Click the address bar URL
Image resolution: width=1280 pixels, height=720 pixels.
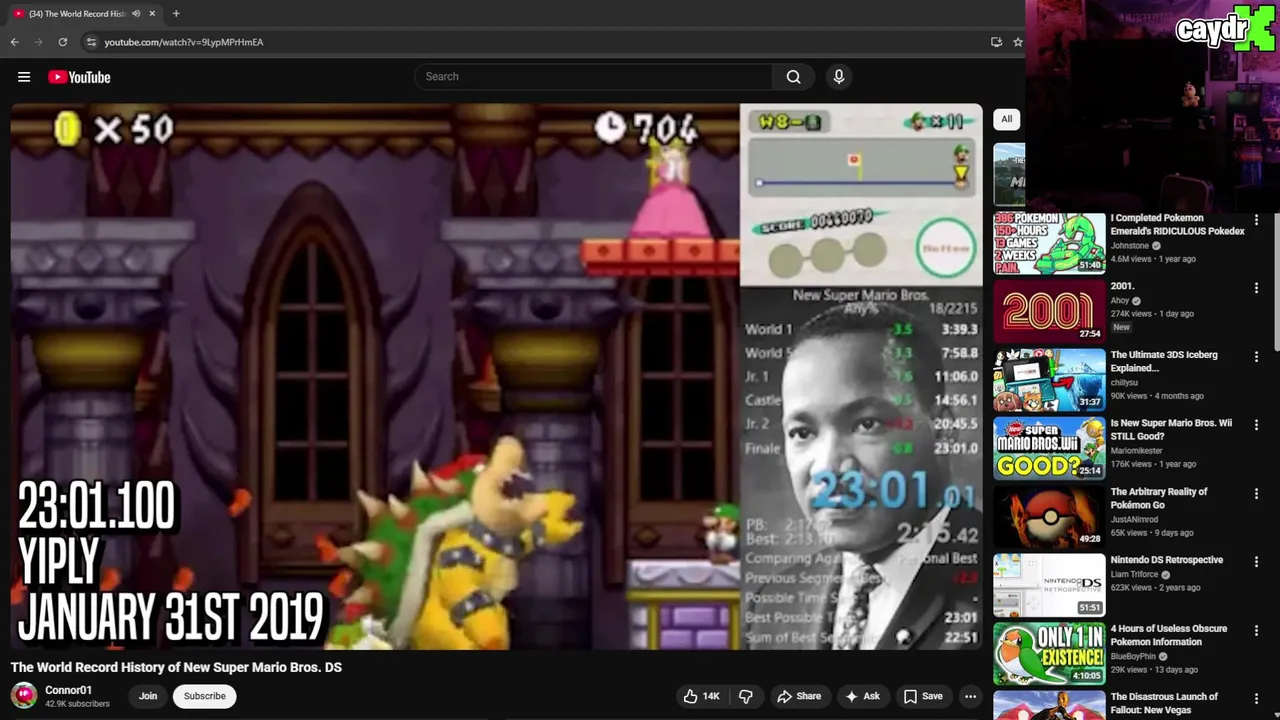(x=184, y=42)
